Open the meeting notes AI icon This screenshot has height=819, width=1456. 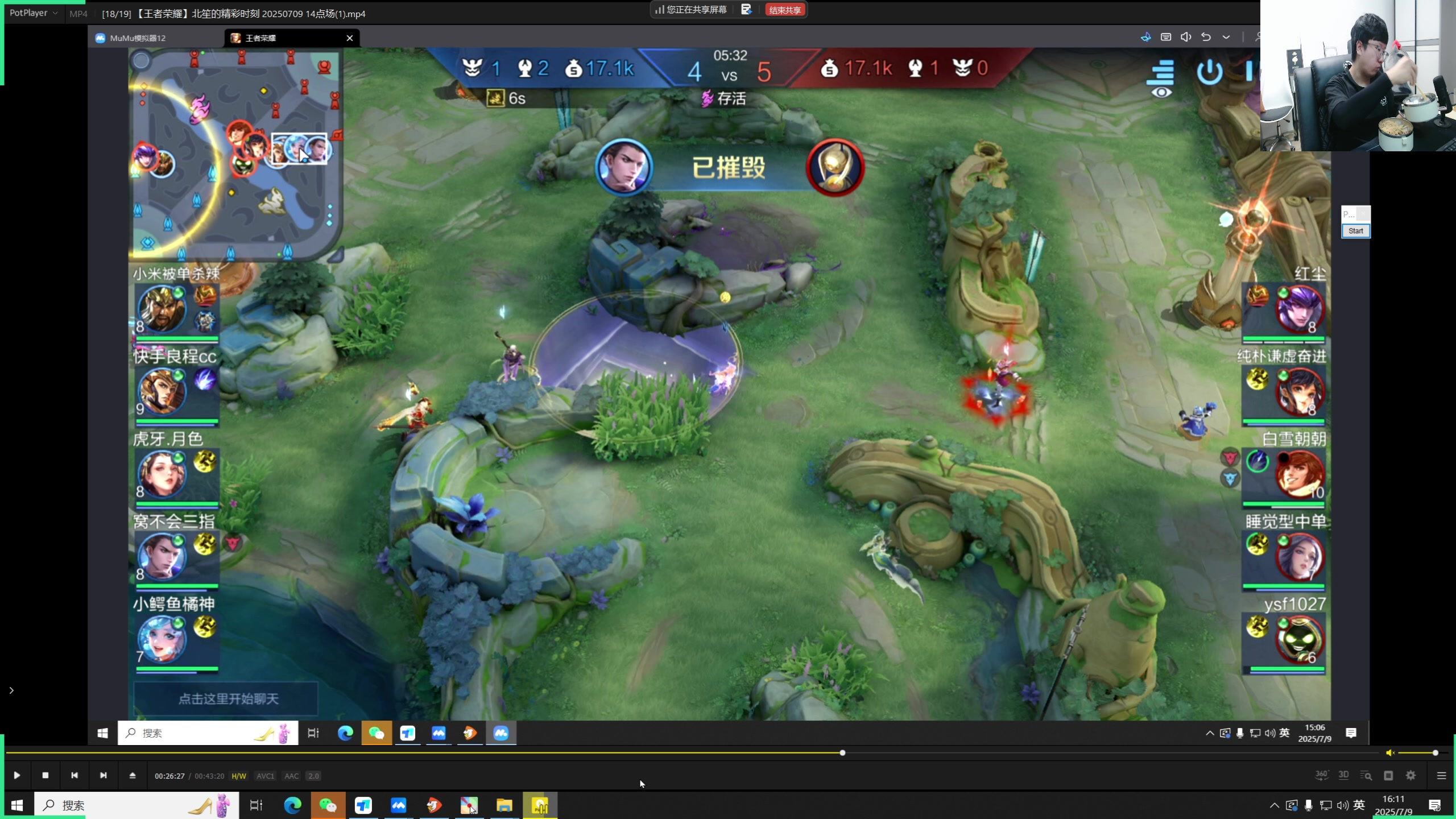click(x=746, y=10)
